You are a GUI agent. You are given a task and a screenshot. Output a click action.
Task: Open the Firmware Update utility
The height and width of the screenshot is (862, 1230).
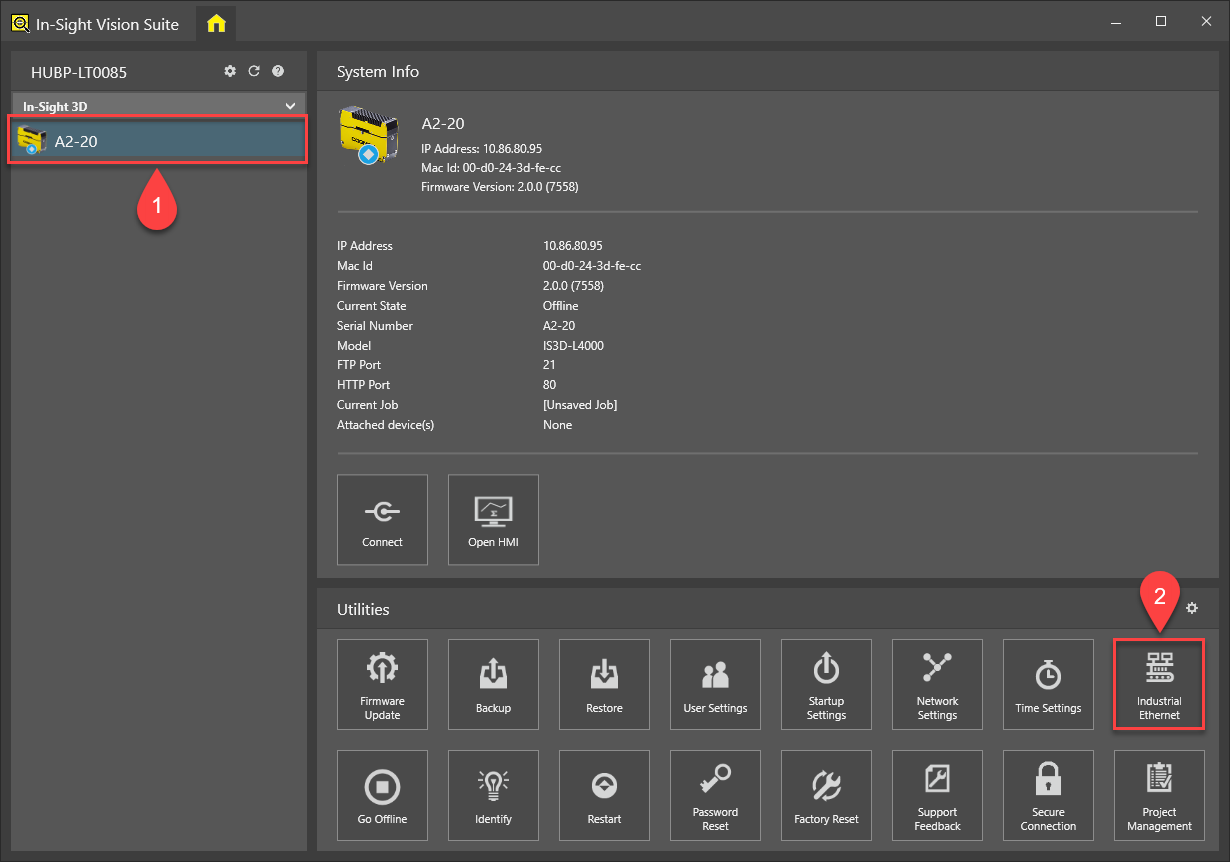382,684
